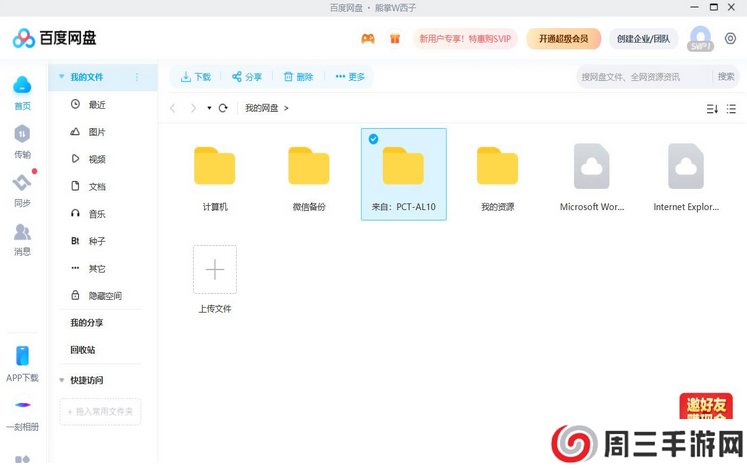This screenshot has height=469, width=747.
Task: Click the sort order icon
Action: (712, 108)
